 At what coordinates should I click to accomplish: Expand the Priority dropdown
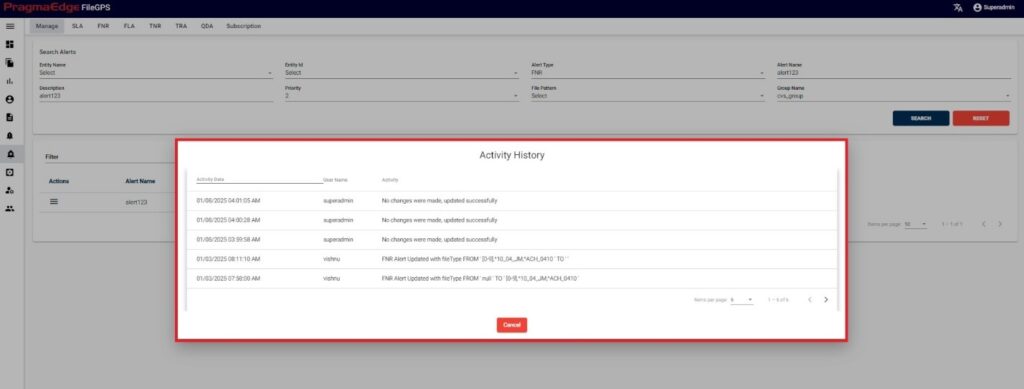point(402,96)
